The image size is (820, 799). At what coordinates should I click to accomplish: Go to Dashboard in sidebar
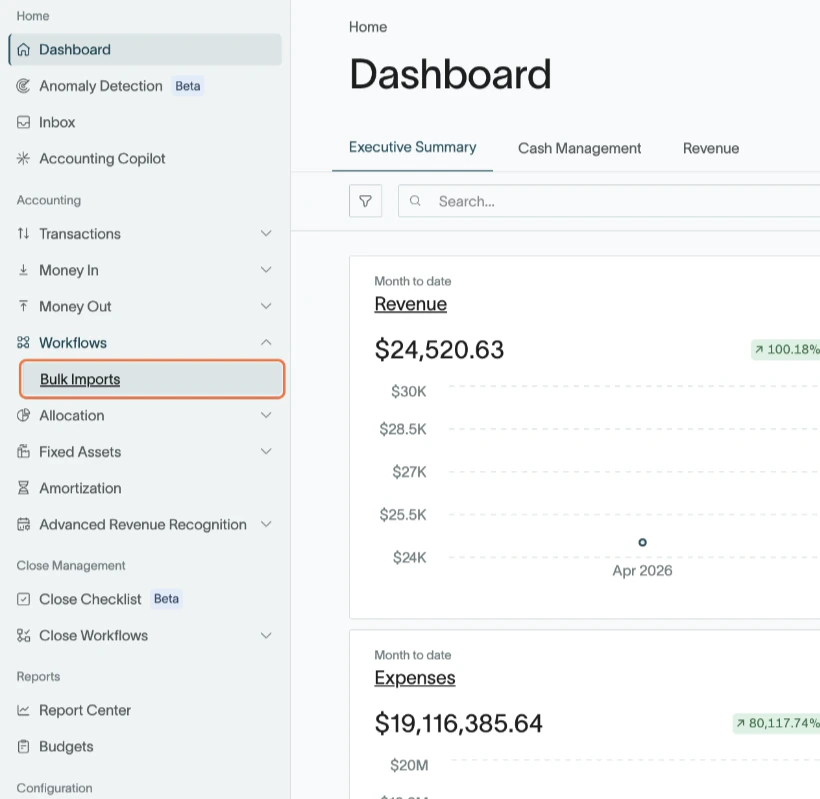click(145, 50)
